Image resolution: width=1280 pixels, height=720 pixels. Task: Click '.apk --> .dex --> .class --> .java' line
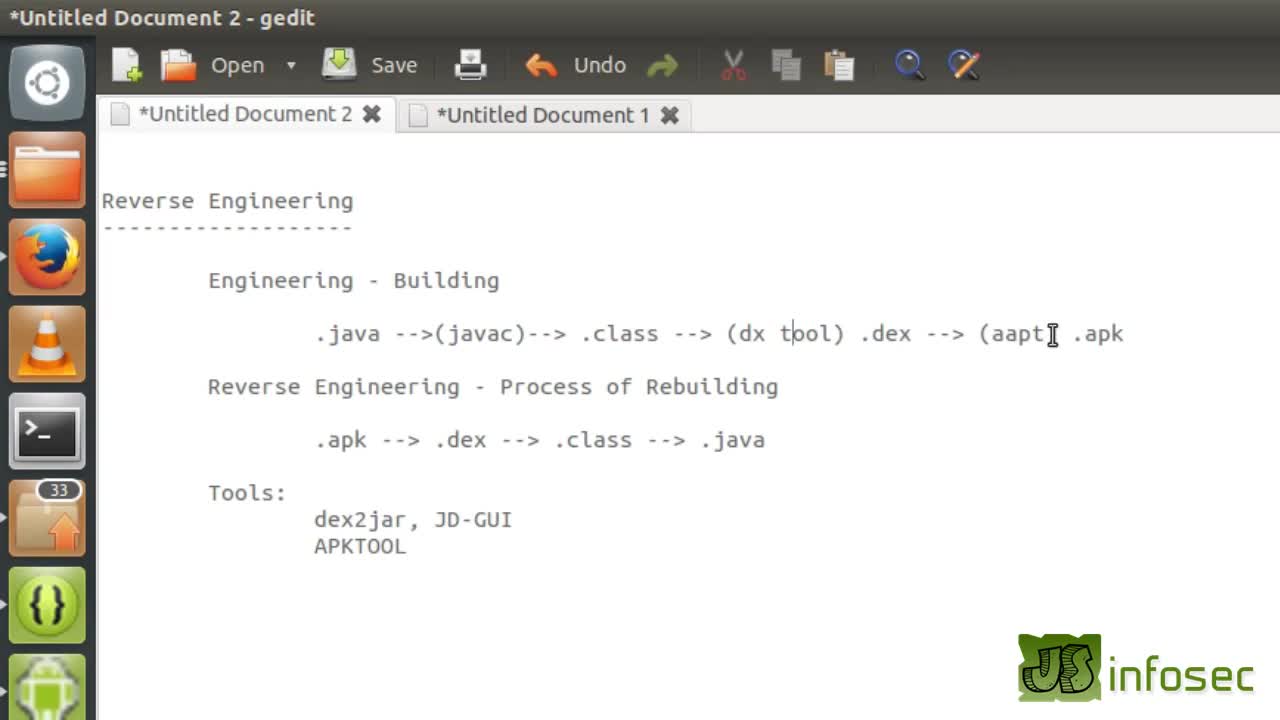click(540, 440)
